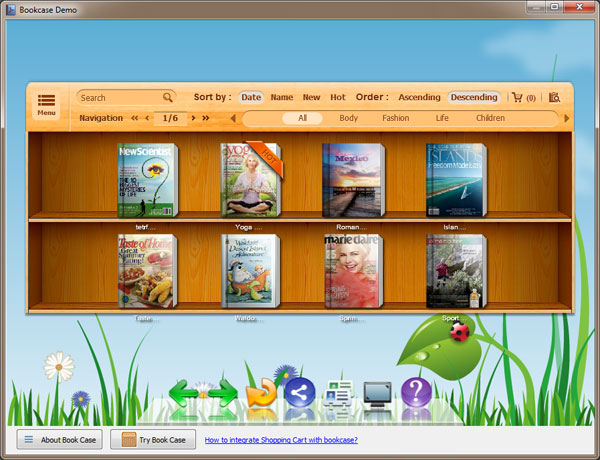Sort books by New

coord(311,97)
